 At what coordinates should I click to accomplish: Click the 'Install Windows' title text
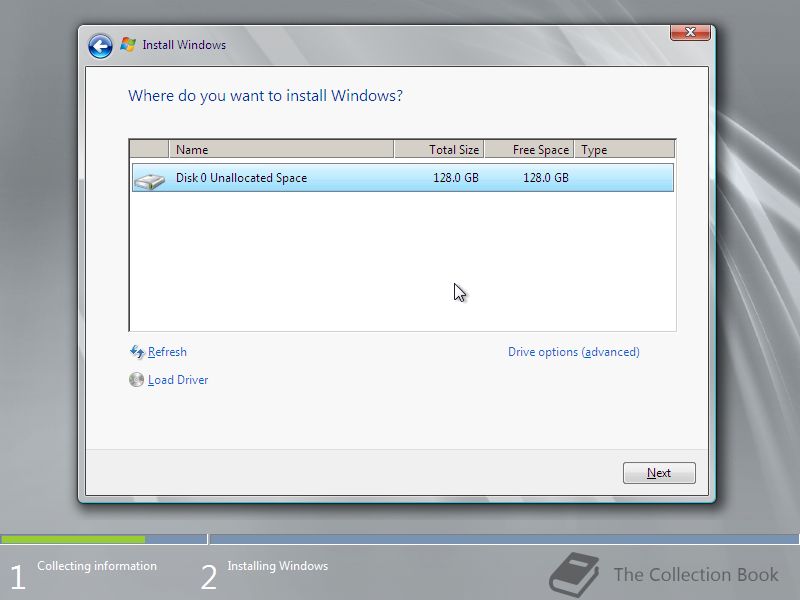(184, 45)
